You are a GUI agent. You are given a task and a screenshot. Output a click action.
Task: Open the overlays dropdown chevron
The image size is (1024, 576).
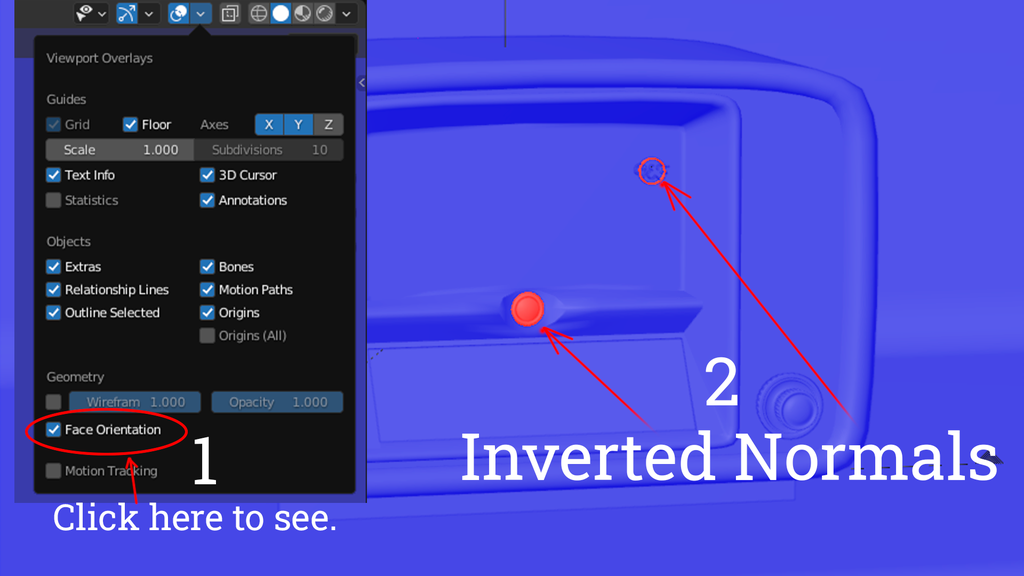pyautogui.click(x=200, y=13)
